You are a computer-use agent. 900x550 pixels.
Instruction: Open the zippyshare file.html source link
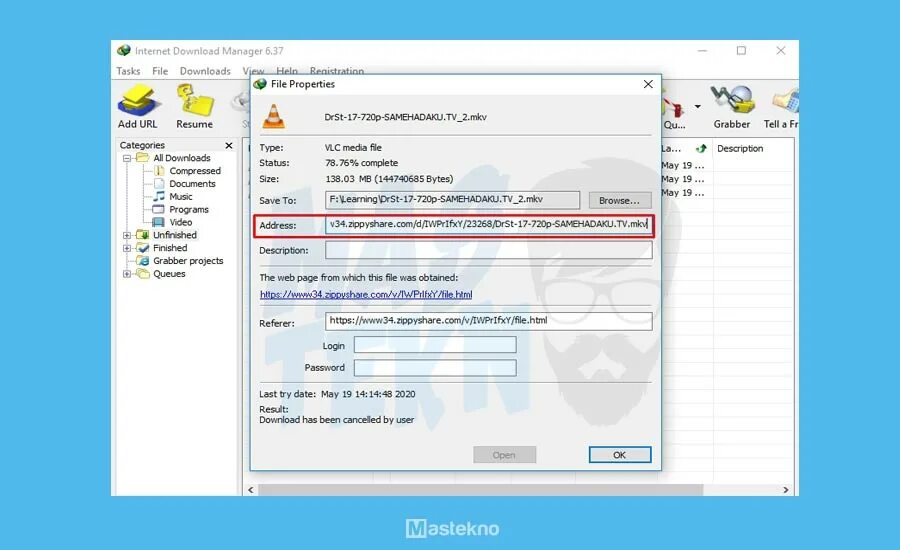point(366,295)
